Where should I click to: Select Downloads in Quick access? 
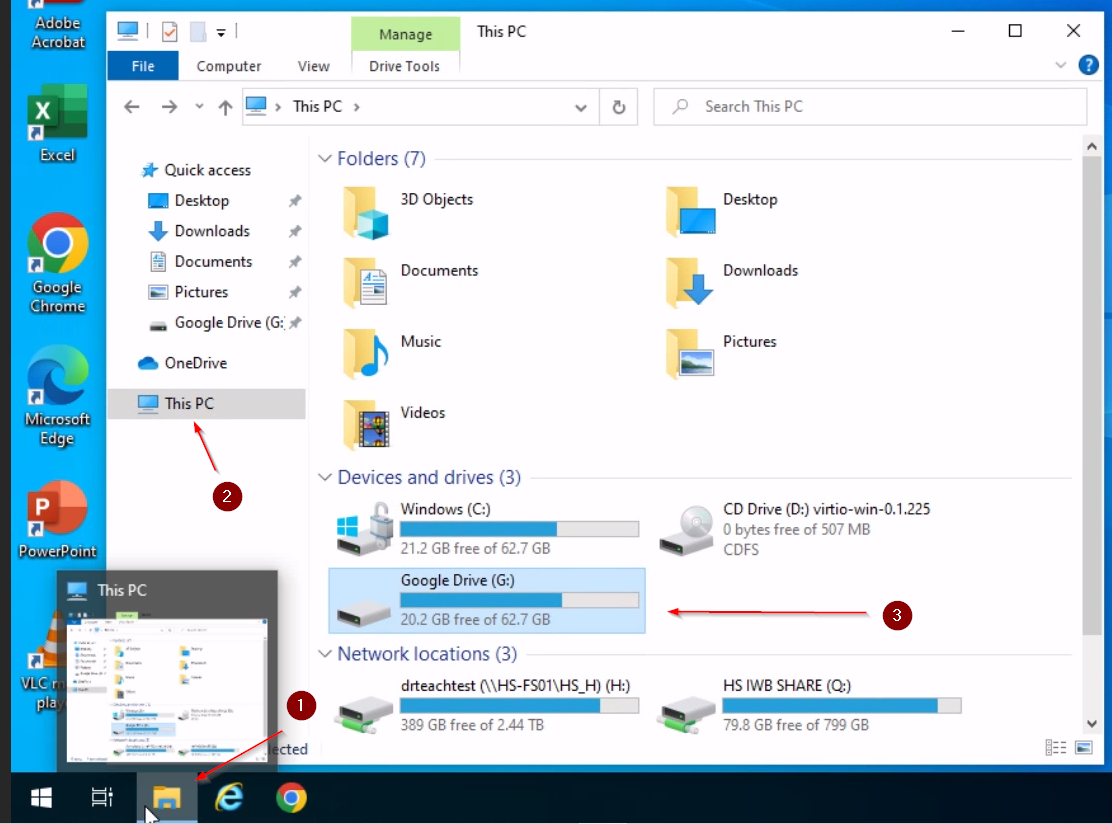[x=212, y=231]
